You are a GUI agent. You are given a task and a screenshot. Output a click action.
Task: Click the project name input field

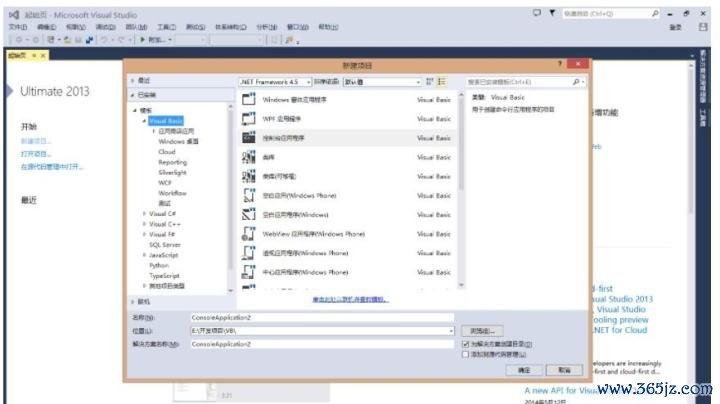coord(322,317)
